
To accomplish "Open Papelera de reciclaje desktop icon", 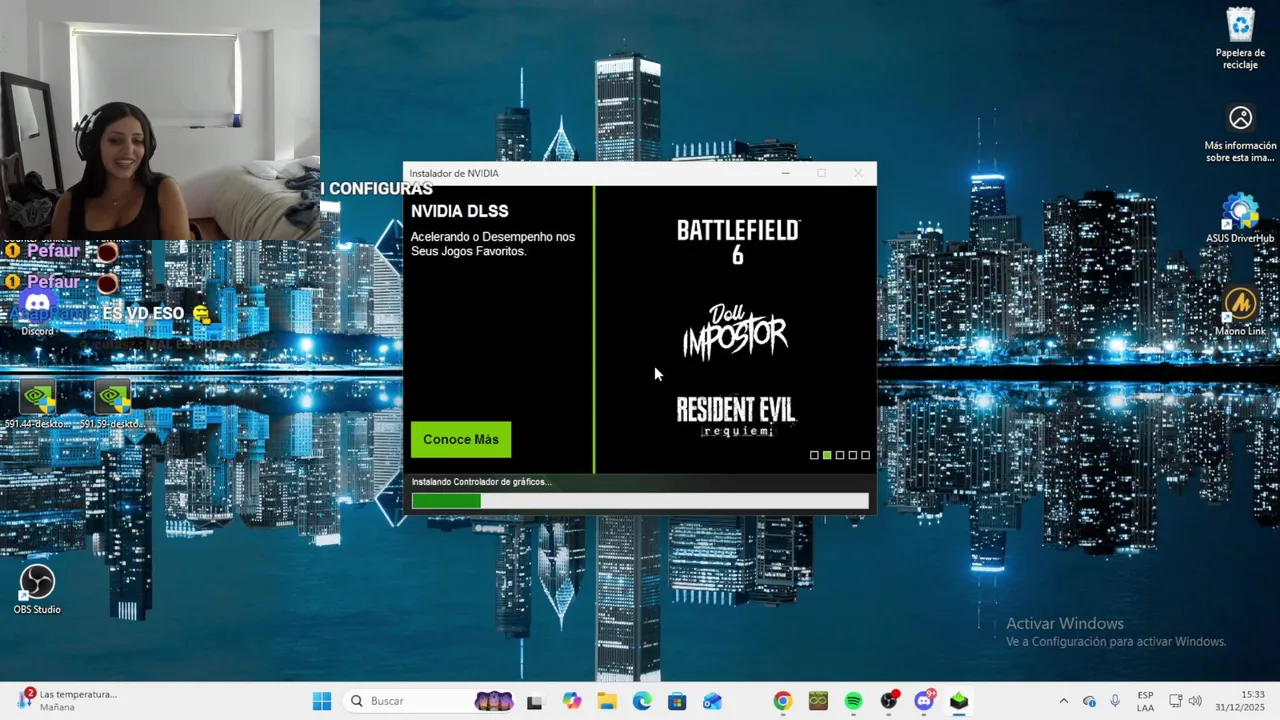I will click(1240, 39).
